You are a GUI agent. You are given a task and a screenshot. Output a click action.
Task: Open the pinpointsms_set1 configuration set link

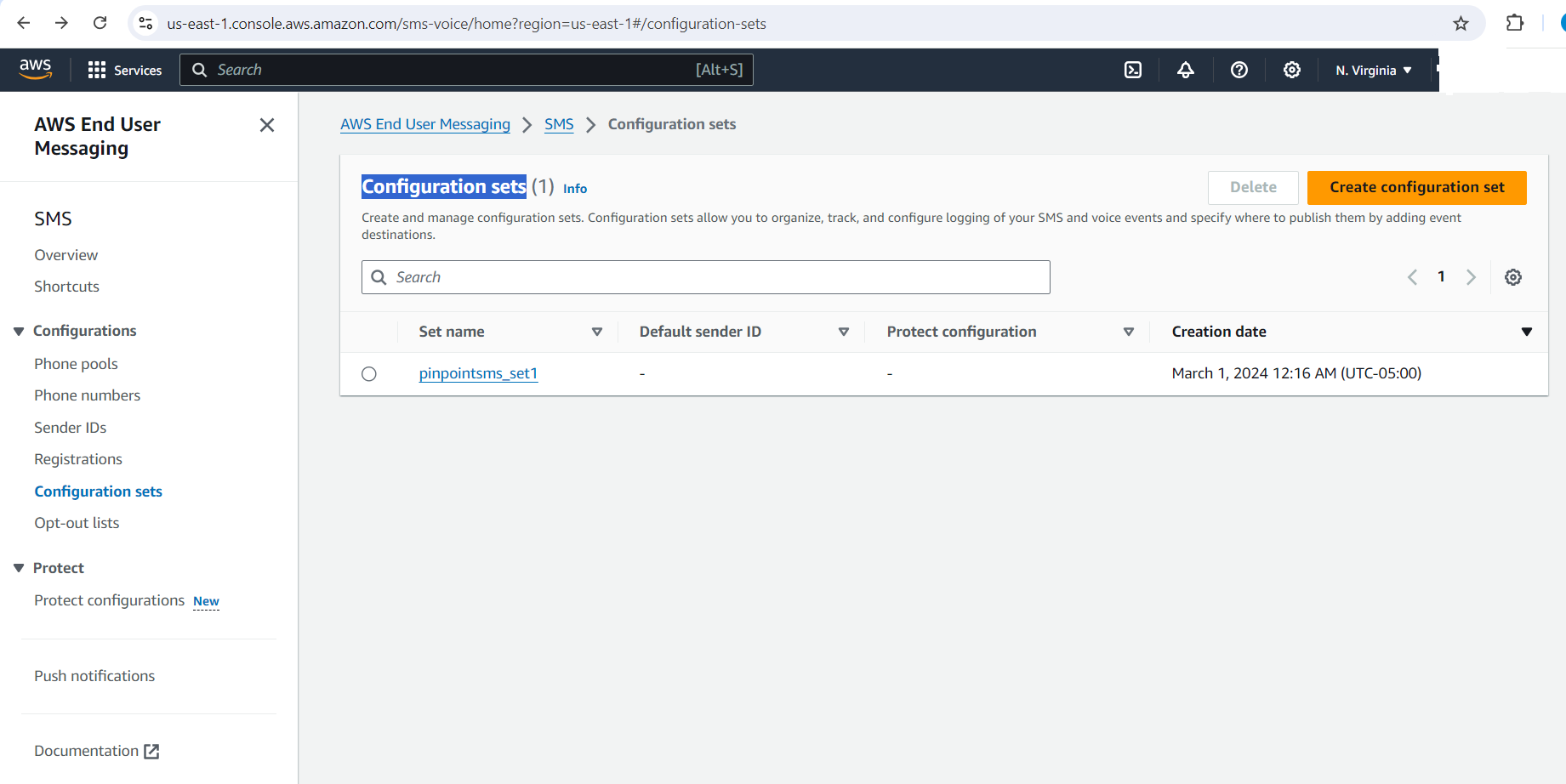point(478,373)
